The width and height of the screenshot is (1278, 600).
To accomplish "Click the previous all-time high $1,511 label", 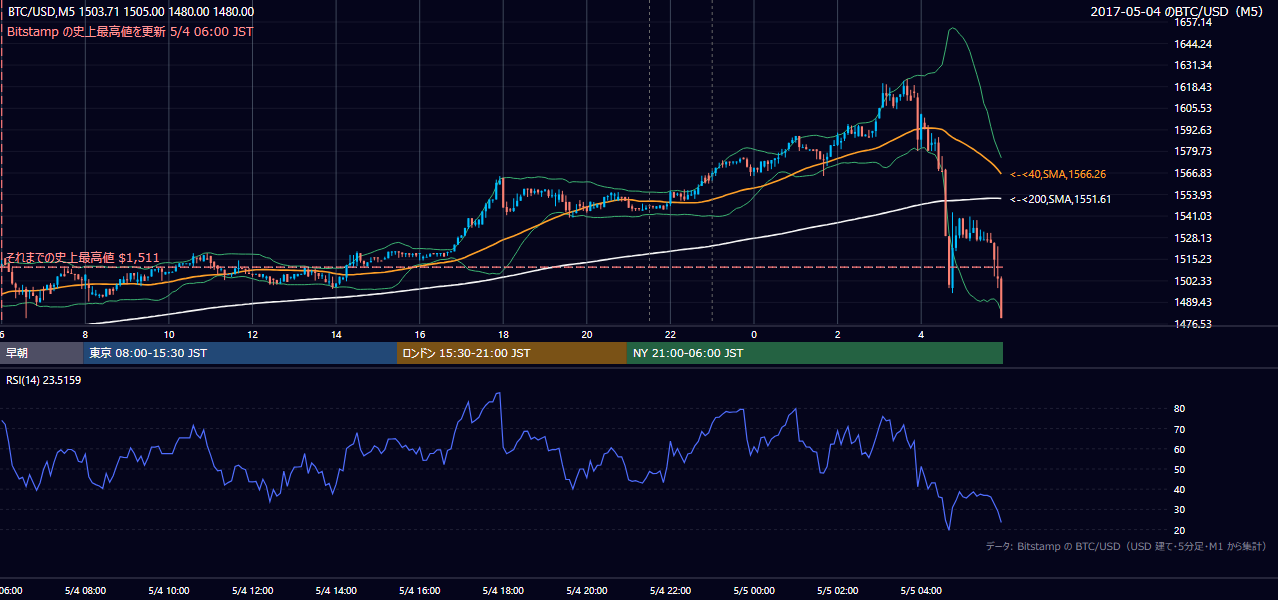I will (x=82, y=257).
